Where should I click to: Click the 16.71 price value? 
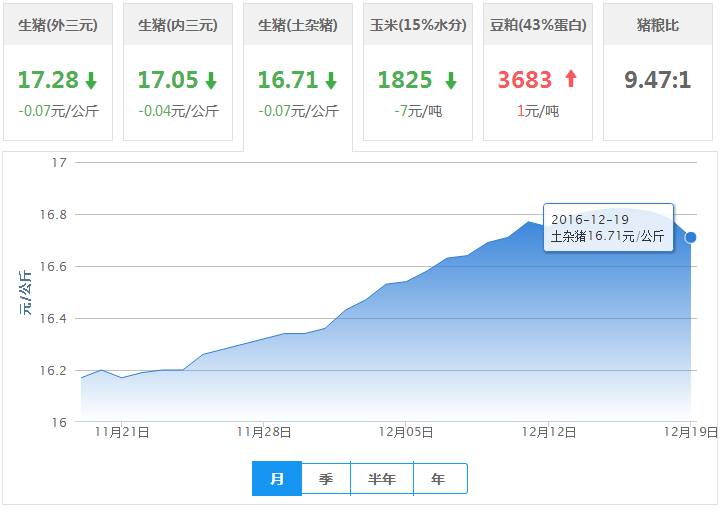(x=288, y=80)
